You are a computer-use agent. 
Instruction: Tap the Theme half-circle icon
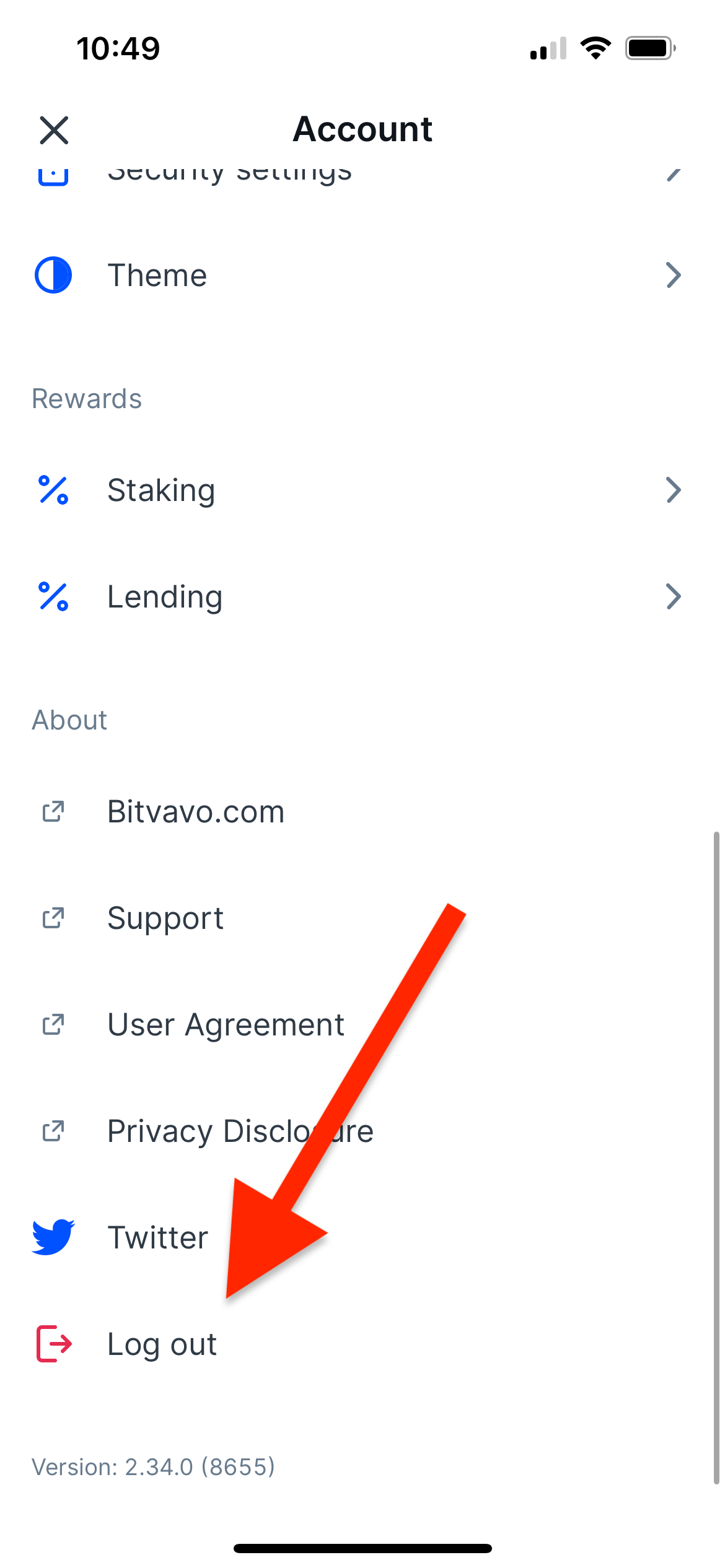53,275
